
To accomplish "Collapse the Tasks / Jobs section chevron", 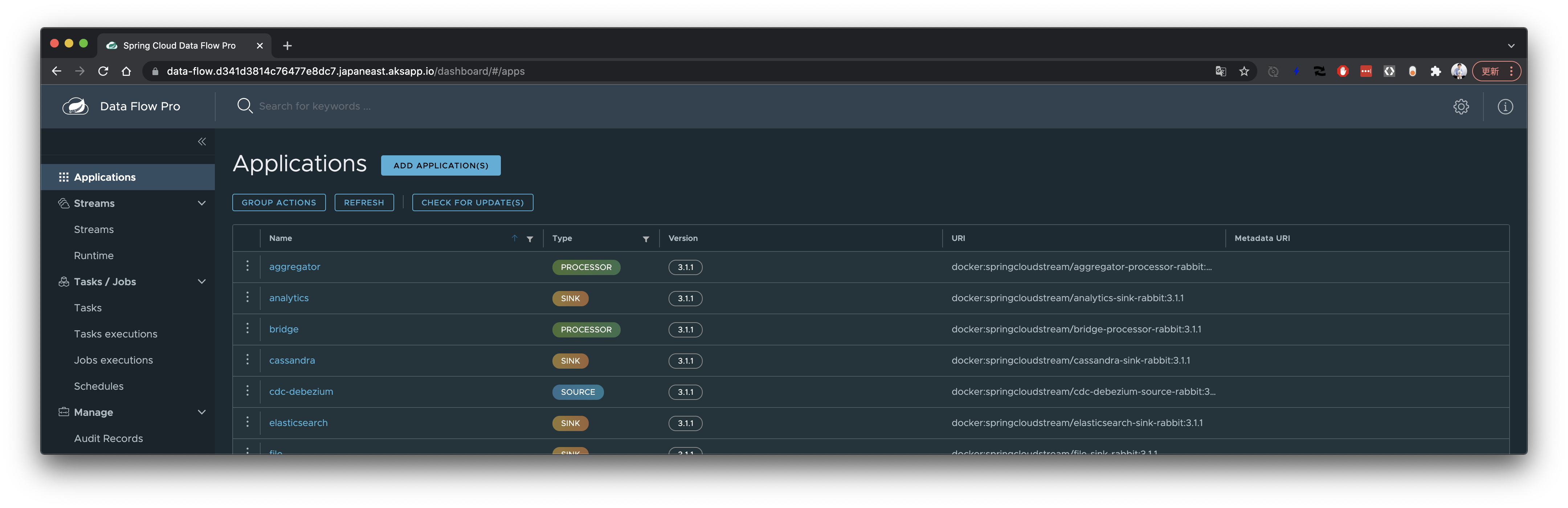I will (201, 282).
